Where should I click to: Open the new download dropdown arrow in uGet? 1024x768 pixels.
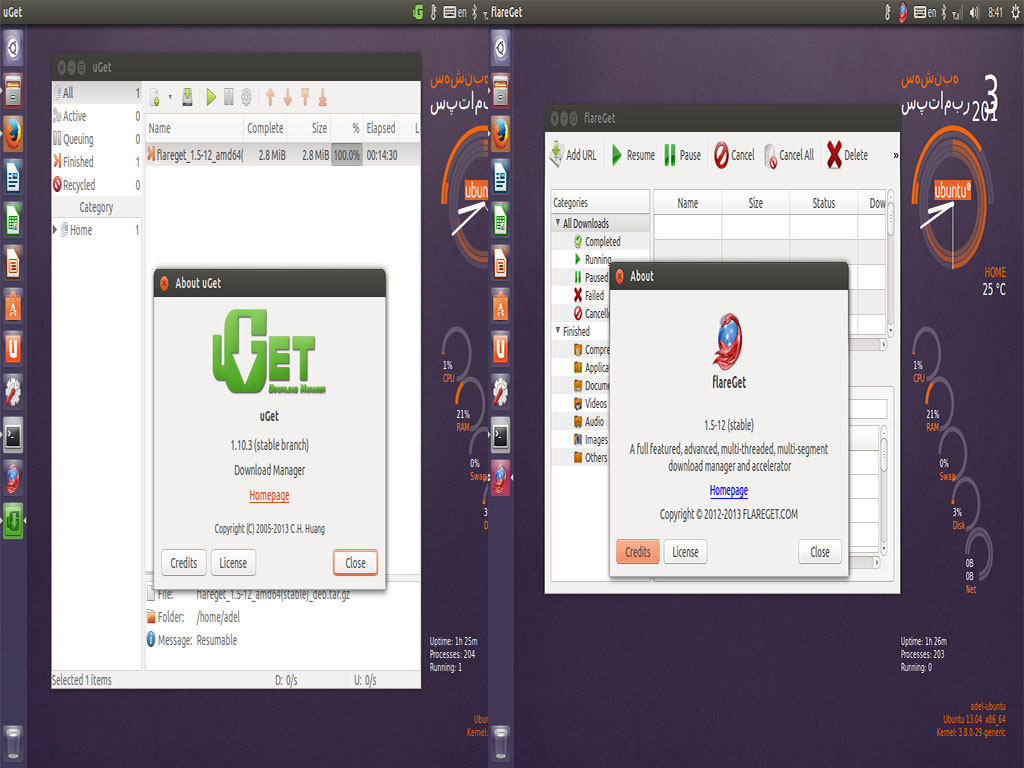tap(170, 97)
